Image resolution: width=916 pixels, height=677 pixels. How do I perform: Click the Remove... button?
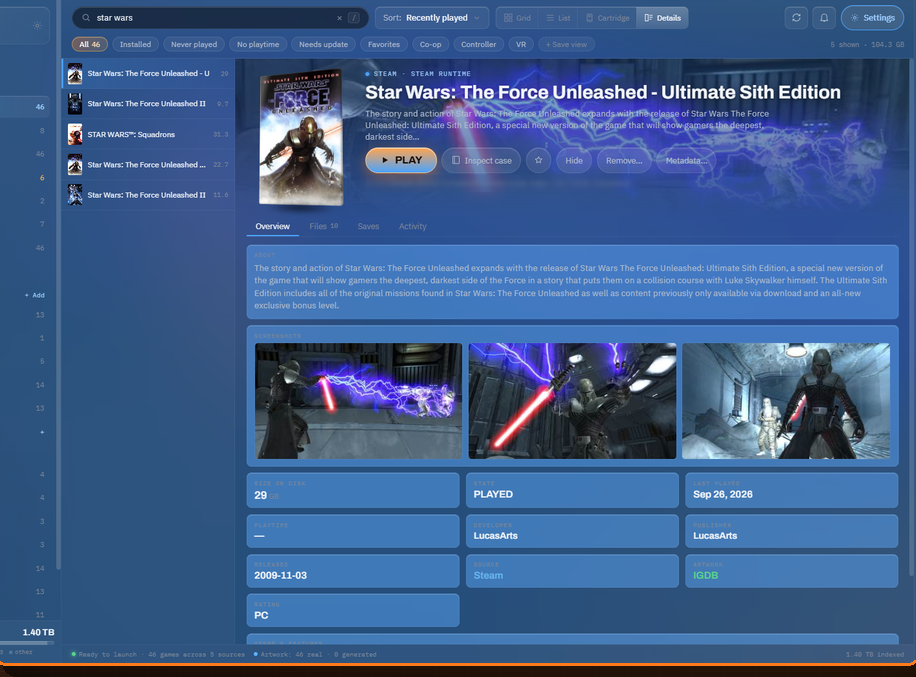(x=624, y=161)
